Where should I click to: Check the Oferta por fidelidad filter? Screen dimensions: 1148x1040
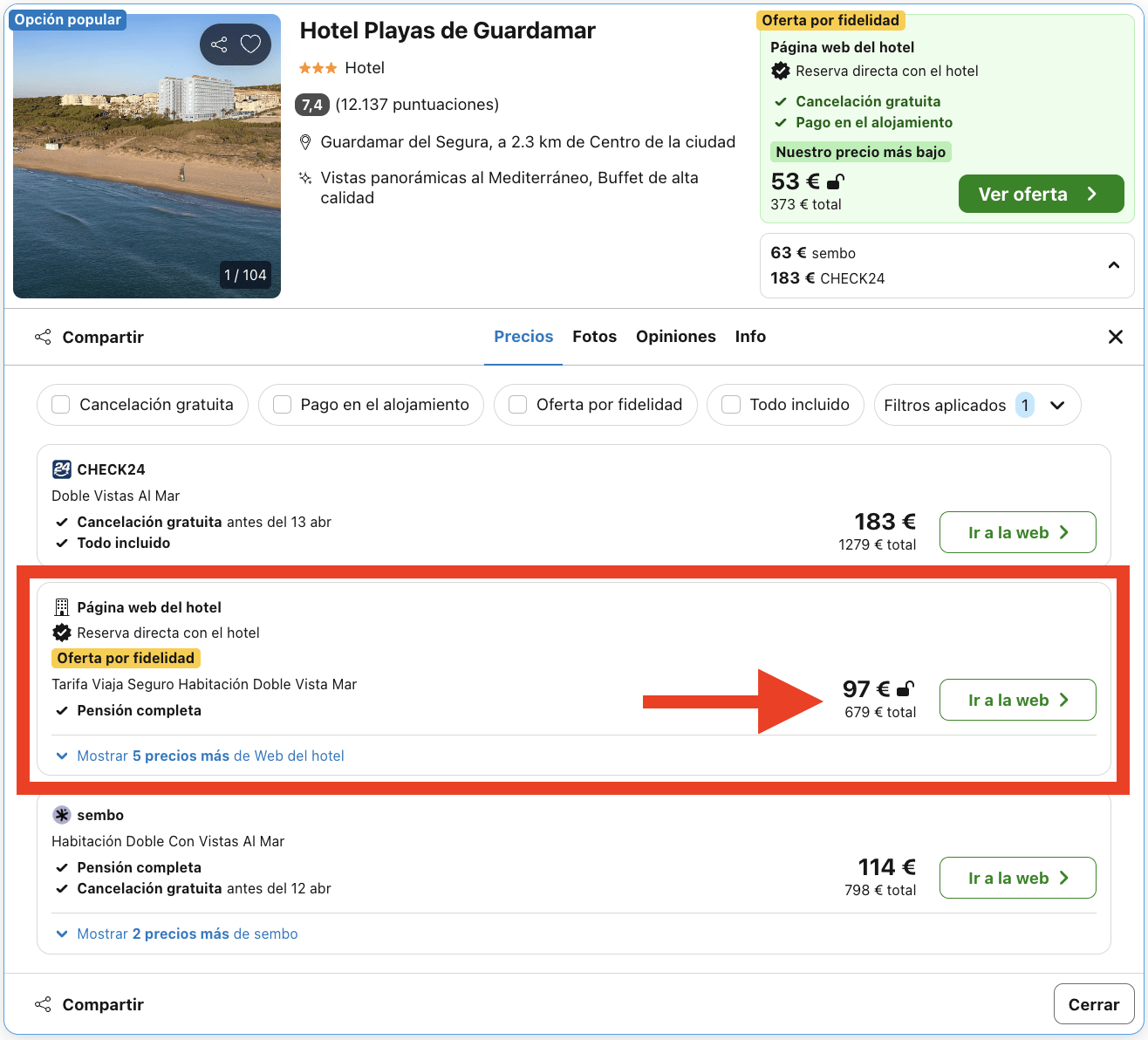click(517, 405)
